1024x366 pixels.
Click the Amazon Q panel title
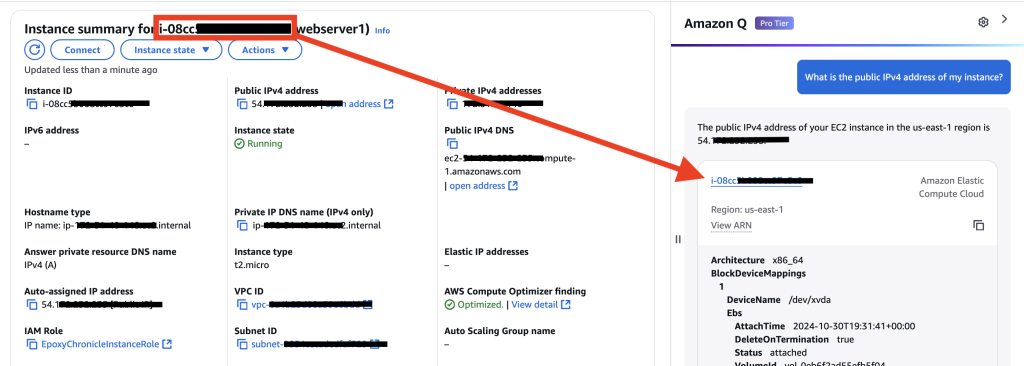point(715,24)
